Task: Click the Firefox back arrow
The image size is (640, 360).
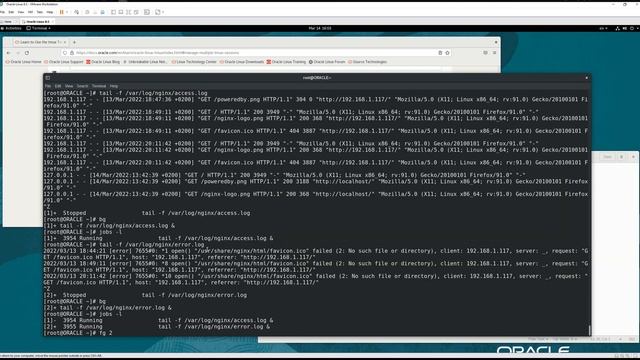Action: [x=8, y=53]
